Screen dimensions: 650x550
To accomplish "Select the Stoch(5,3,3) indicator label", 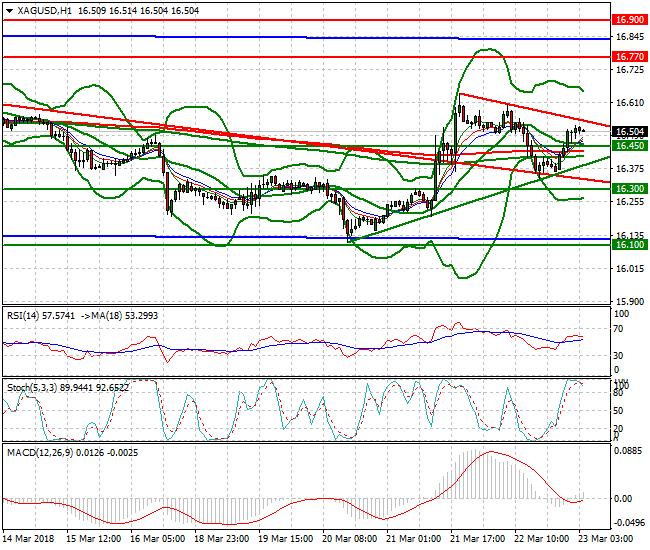I will pos(32,384).
